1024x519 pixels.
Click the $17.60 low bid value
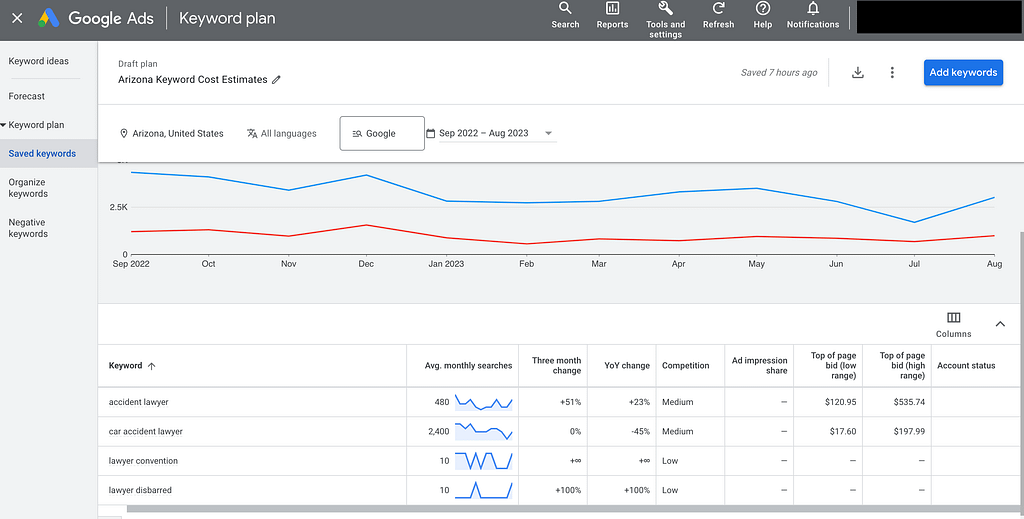tap(843, 432)
